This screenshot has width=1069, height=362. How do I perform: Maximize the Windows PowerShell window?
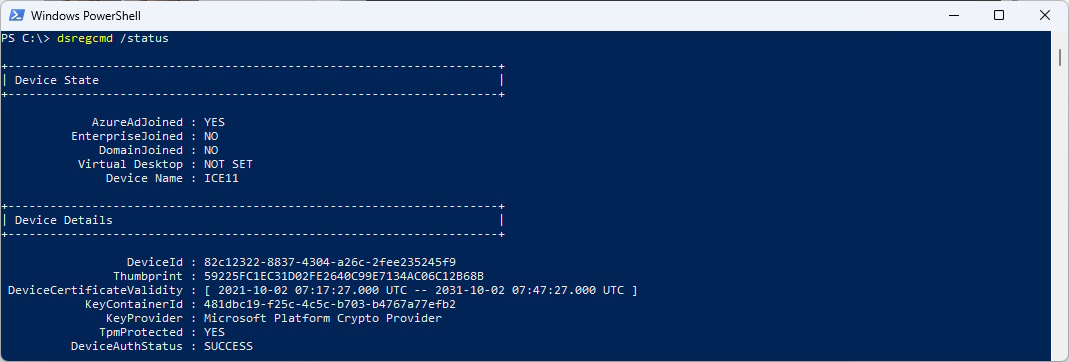[x=999, y=15]
